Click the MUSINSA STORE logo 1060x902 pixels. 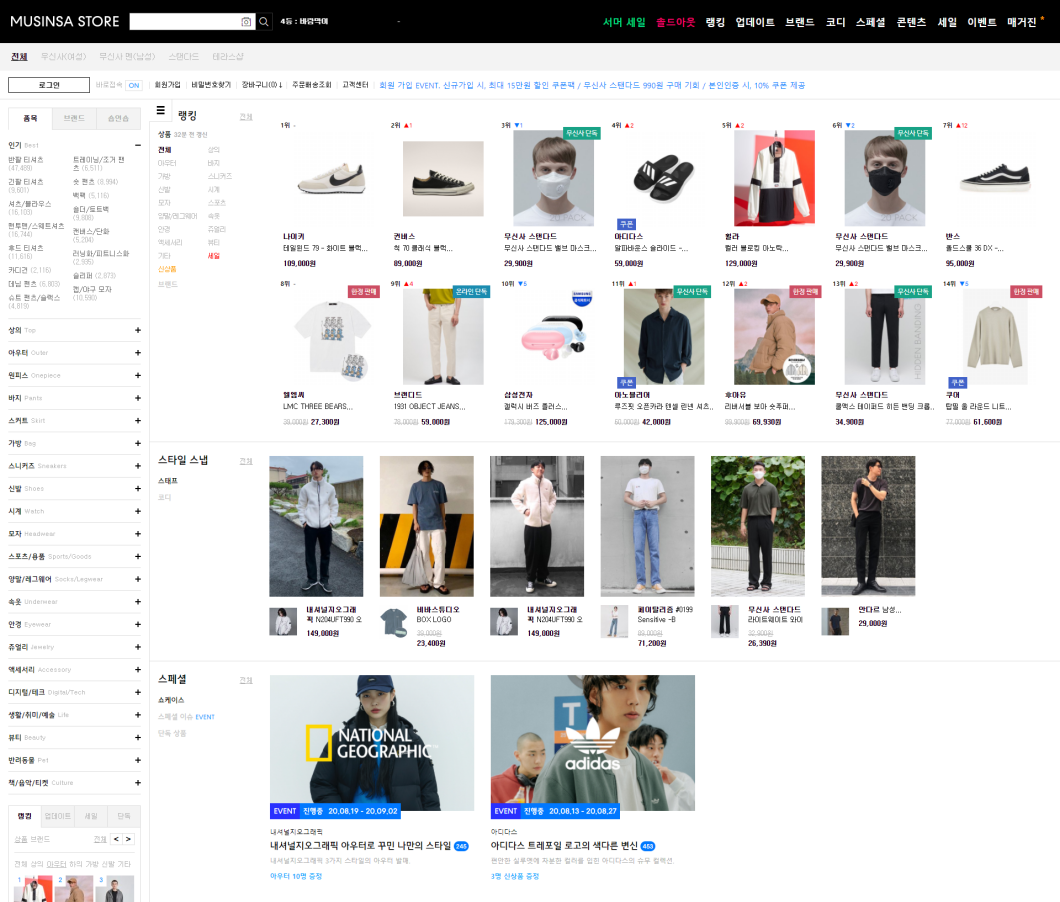pyautogui.click(x=65, y=22)
